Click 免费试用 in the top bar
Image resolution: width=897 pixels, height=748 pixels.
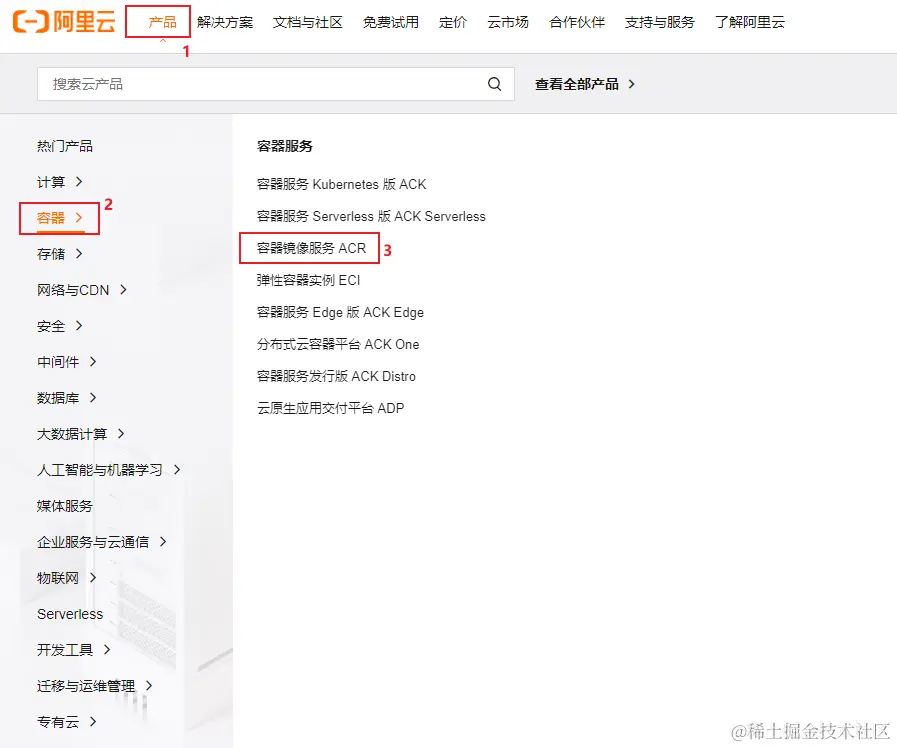point(391,22)
